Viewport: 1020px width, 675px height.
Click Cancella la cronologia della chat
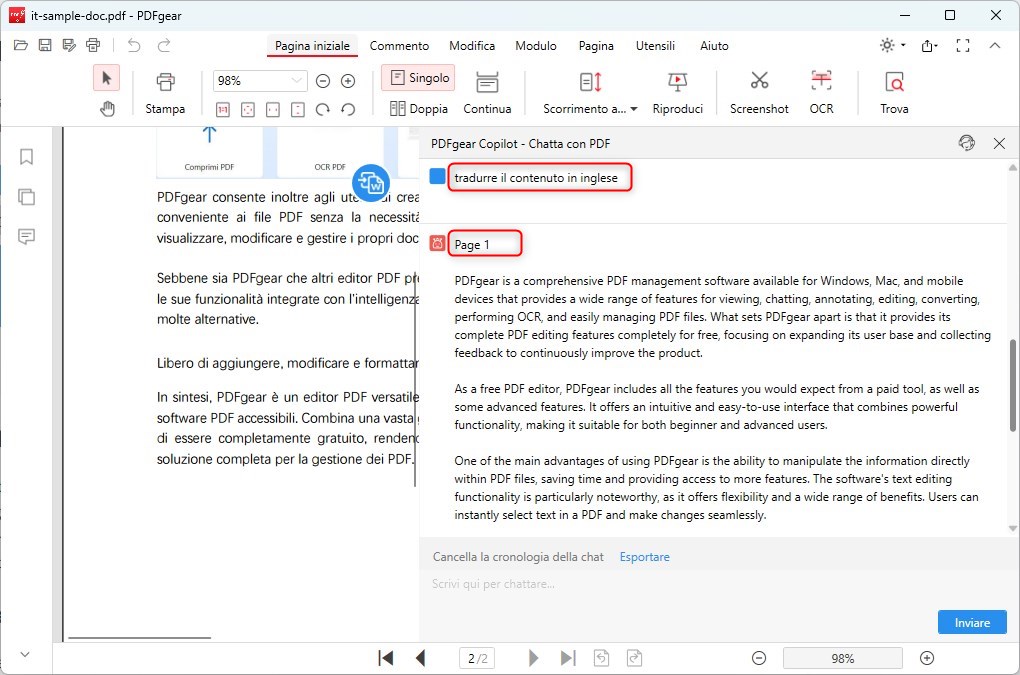point(518,557)
